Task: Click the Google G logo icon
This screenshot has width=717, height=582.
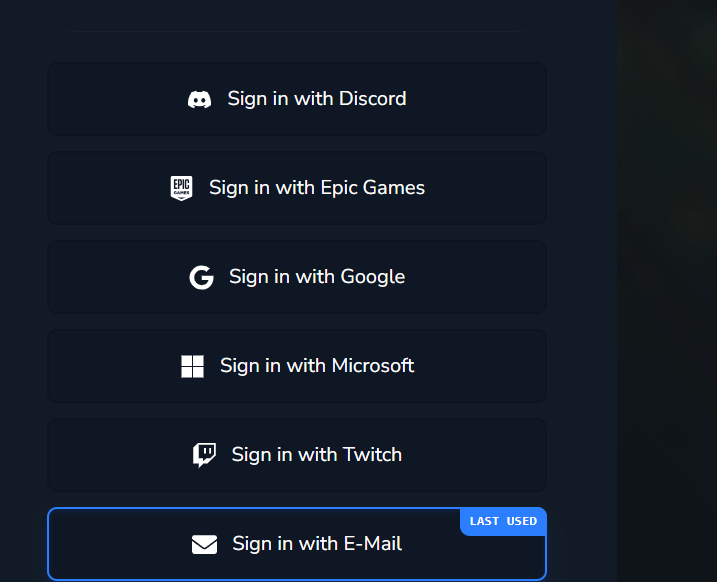Action: tap(201, 277)
